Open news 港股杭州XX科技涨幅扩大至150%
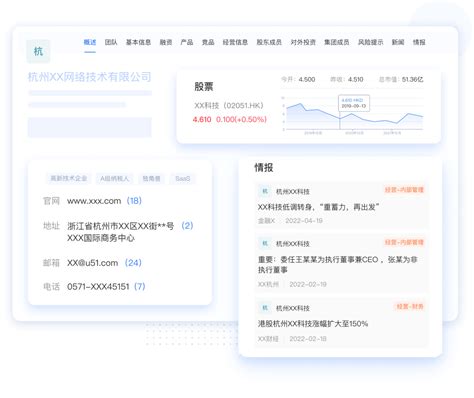This screenshot has width=474, height=398. click(313, 324)
